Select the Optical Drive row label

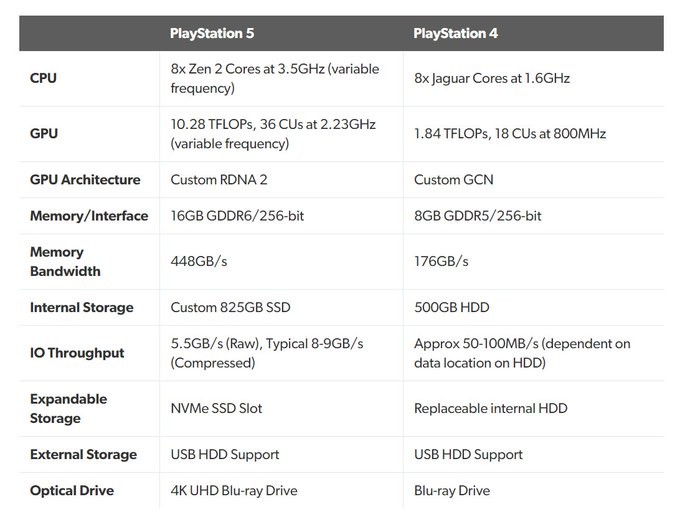click(72, 490)
